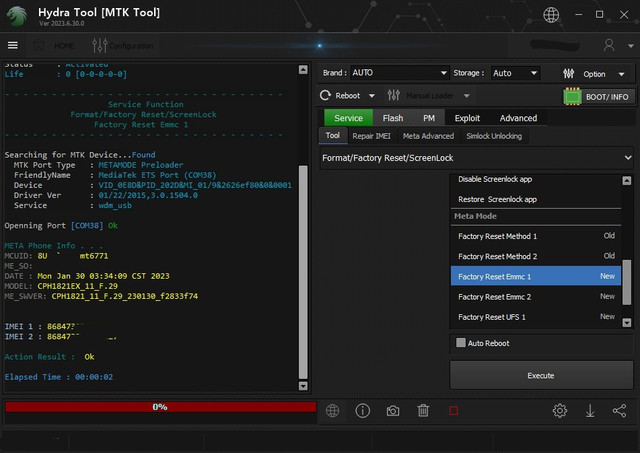The image size is (640, 453).
Task: Click the BOOT/INFO button
Action: (607, 97)
